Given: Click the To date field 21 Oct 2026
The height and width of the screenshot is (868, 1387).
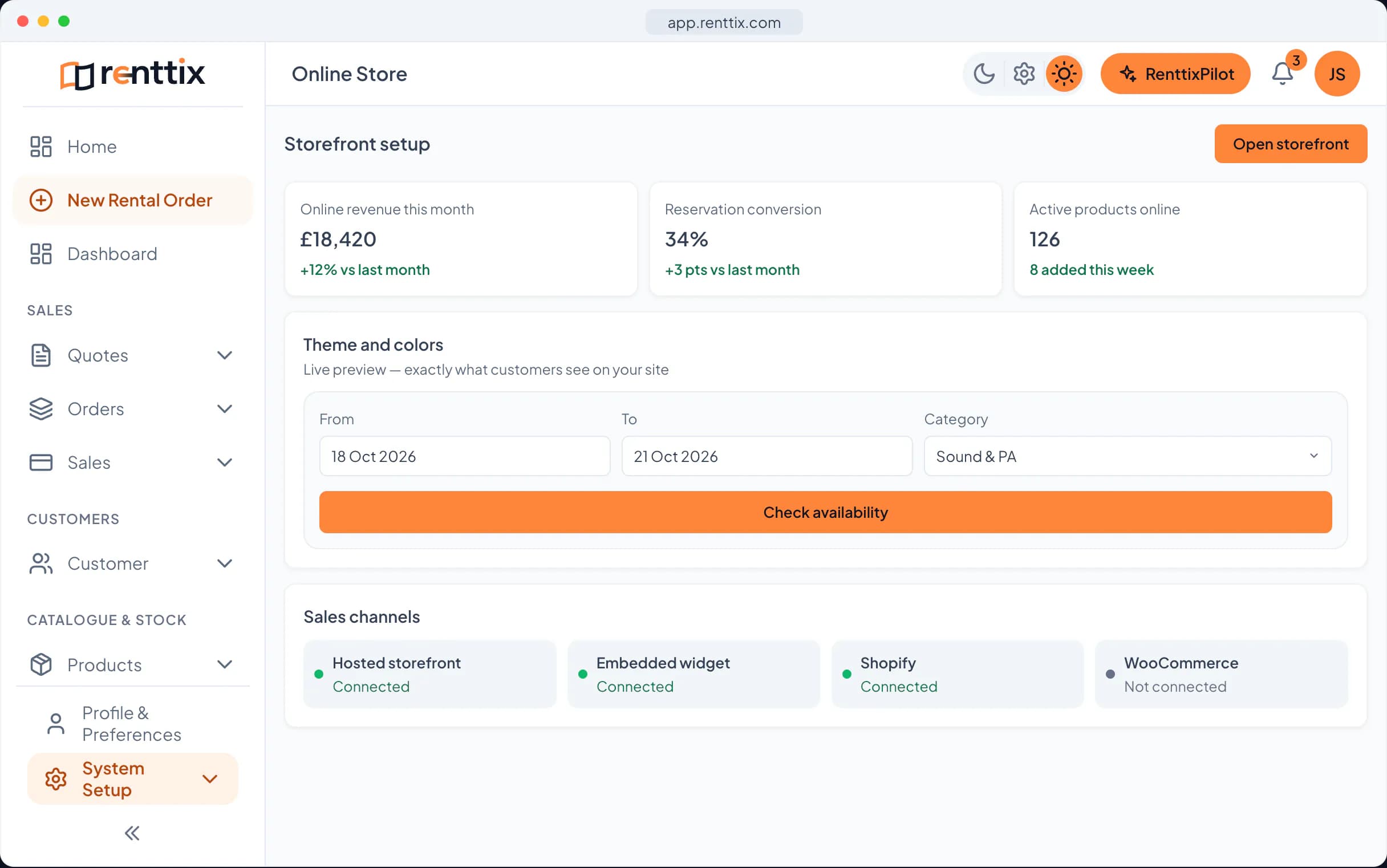Looking at the screenshot, I should [766, 456].
